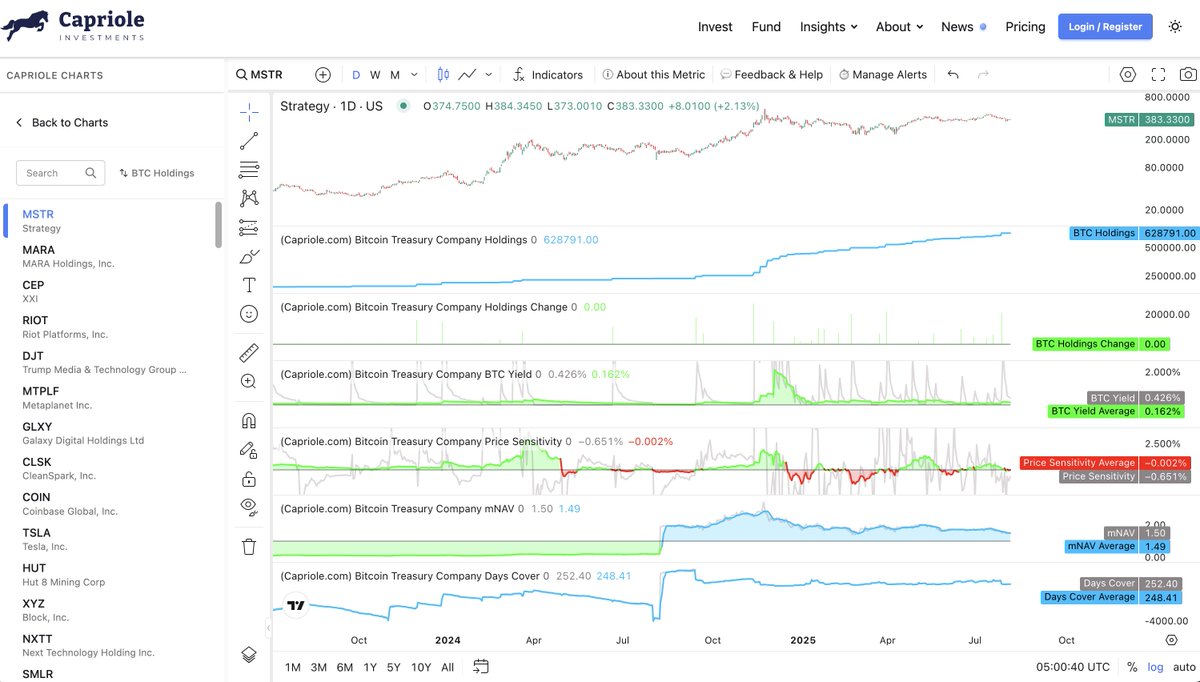Switch the price scale to log
Image resolution: width=1200 pixels, height=682 pixels.
[1155, 666]
